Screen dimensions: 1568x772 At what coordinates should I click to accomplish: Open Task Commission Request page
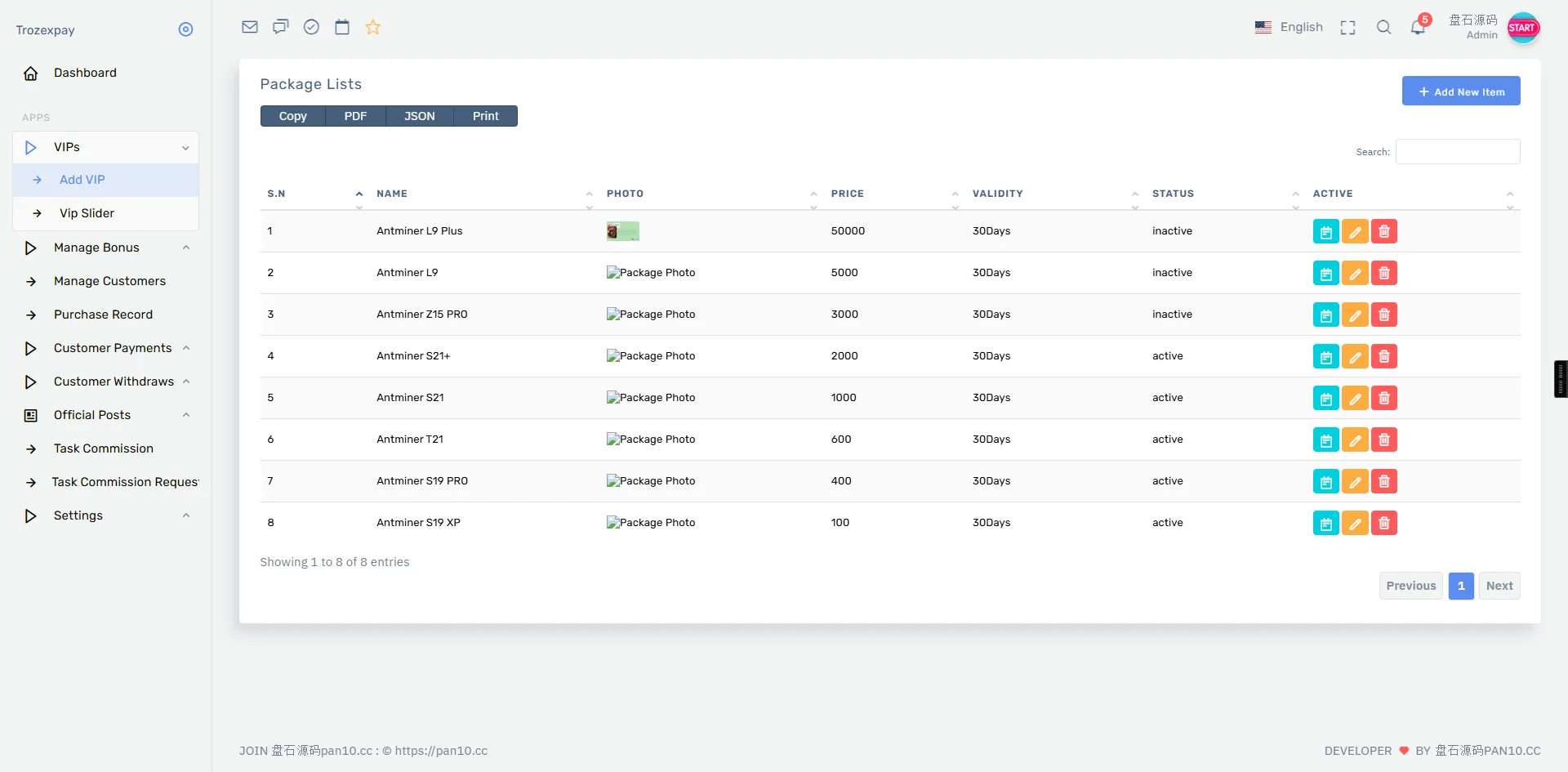[x=106, y=482]
